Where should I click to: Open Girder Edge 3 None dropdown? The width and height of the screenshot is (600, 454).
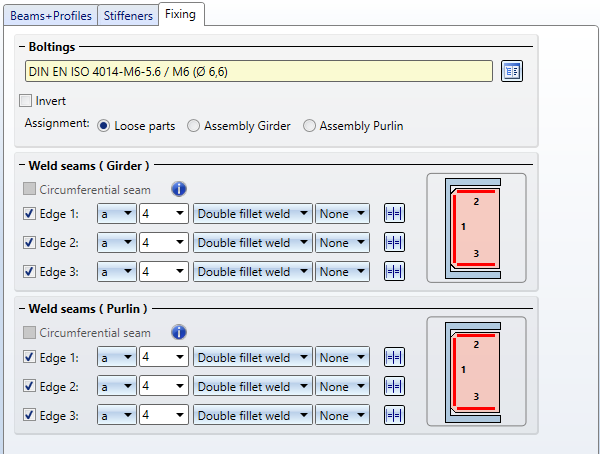[342, 272]
